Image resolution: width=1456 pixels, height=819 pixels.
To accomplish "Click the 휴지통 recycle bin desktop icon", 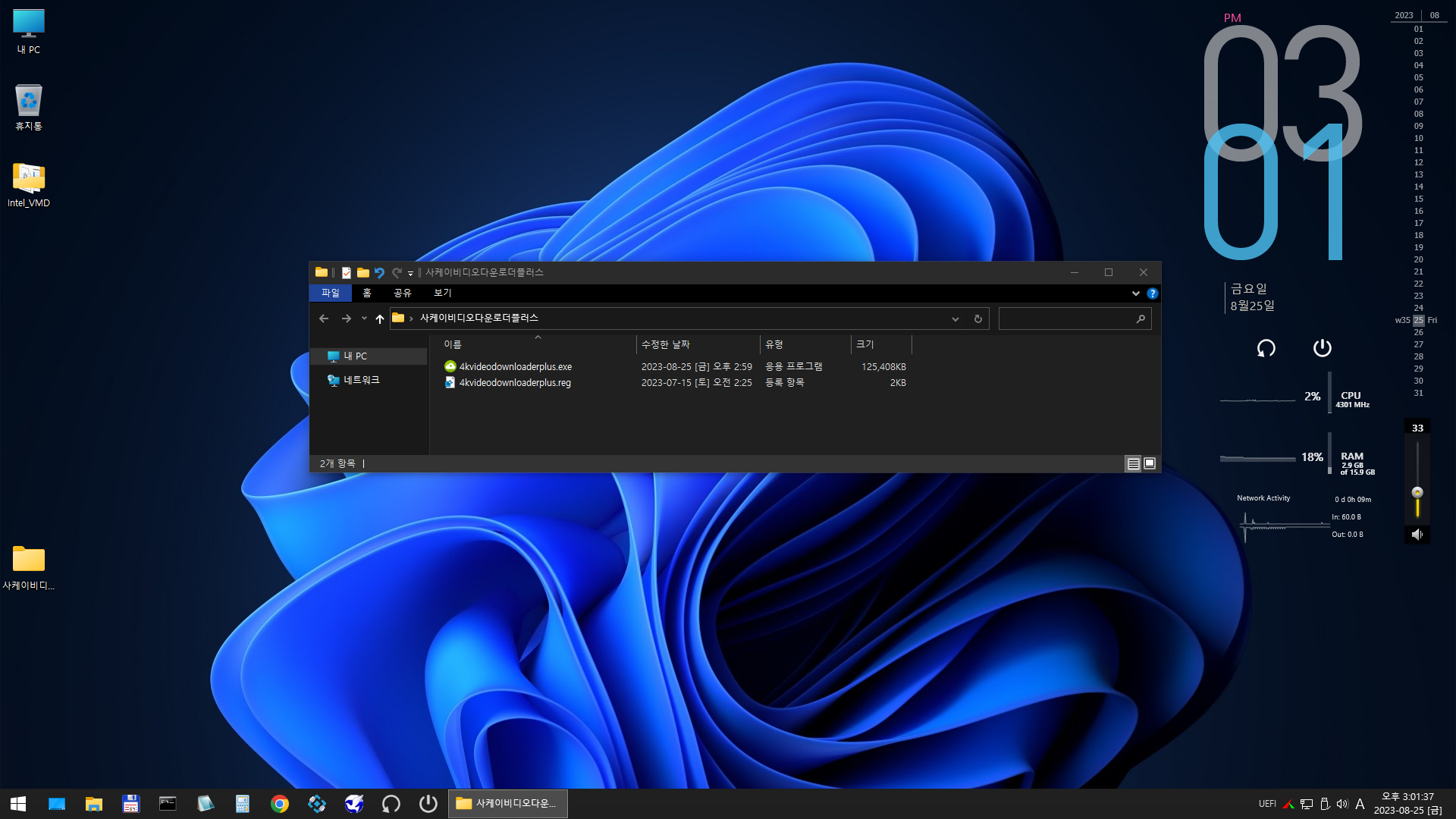I will point(29,108).
